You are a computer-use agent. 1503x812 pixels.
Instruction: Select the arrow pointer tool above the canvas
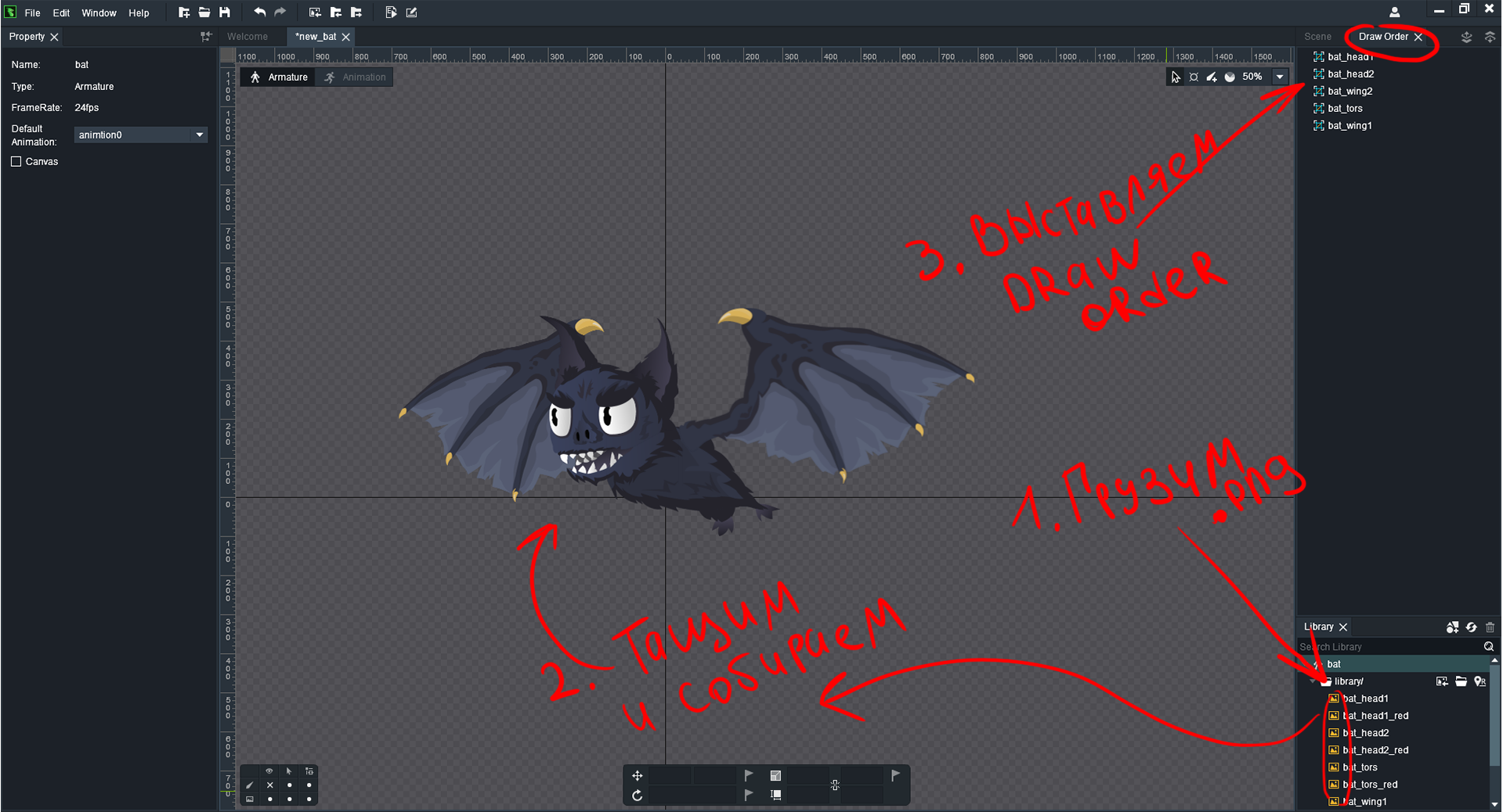click(x=1176, y=77)
